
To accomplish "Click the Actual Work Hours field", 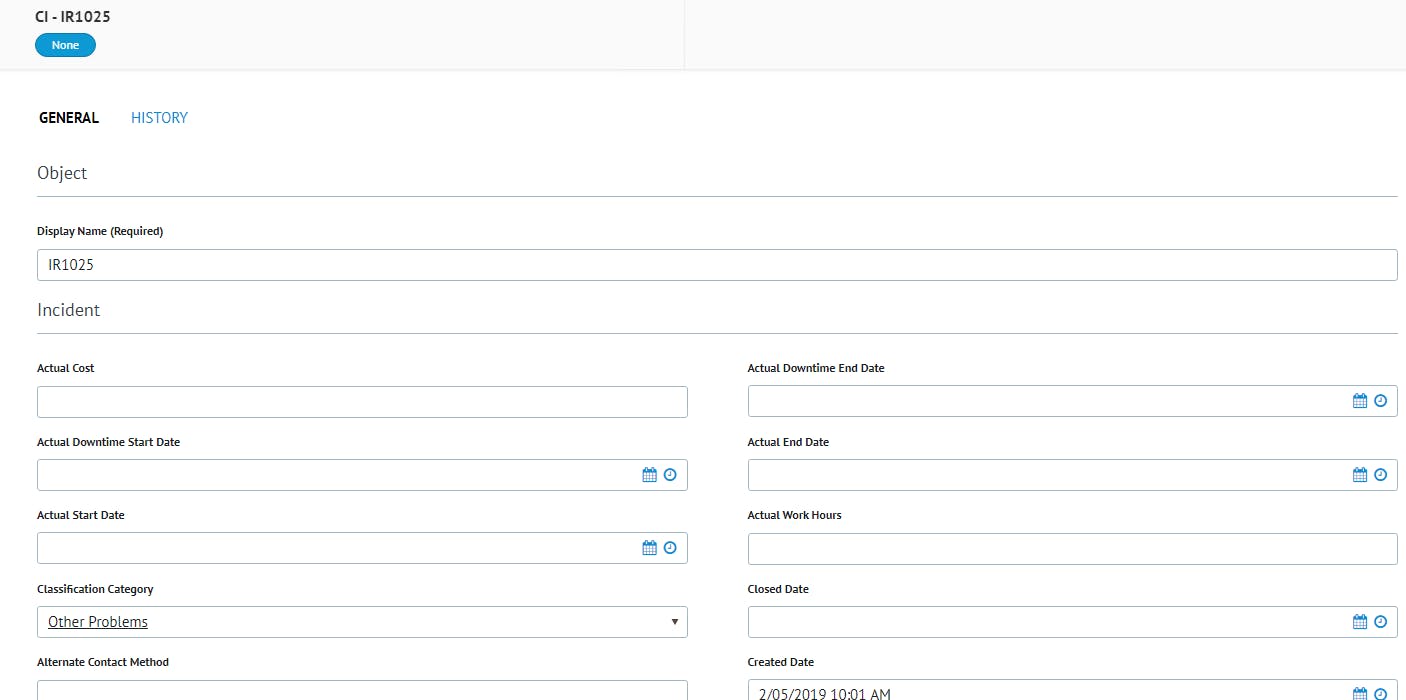I will (x=1072, y=549).
